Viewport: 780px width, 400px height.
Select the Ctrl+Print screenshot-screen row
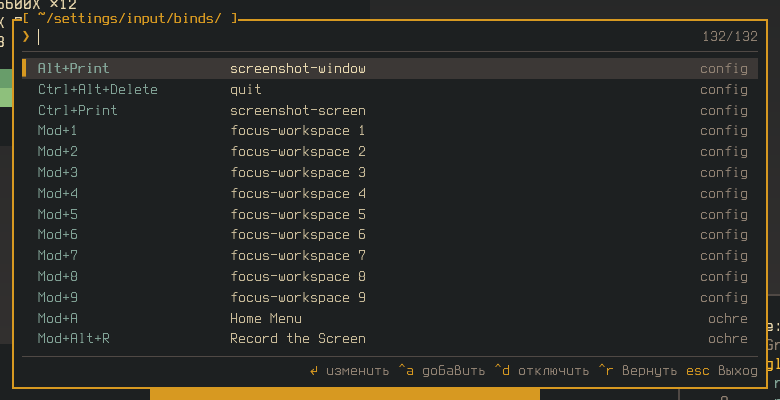390,110
